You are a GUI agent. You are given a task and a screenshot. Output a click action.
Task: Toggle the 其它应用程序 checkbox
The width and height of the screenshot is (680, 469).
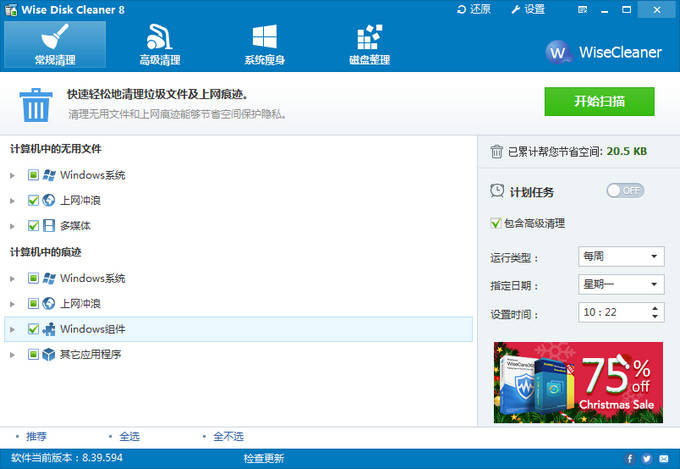[x=33, y=354]
